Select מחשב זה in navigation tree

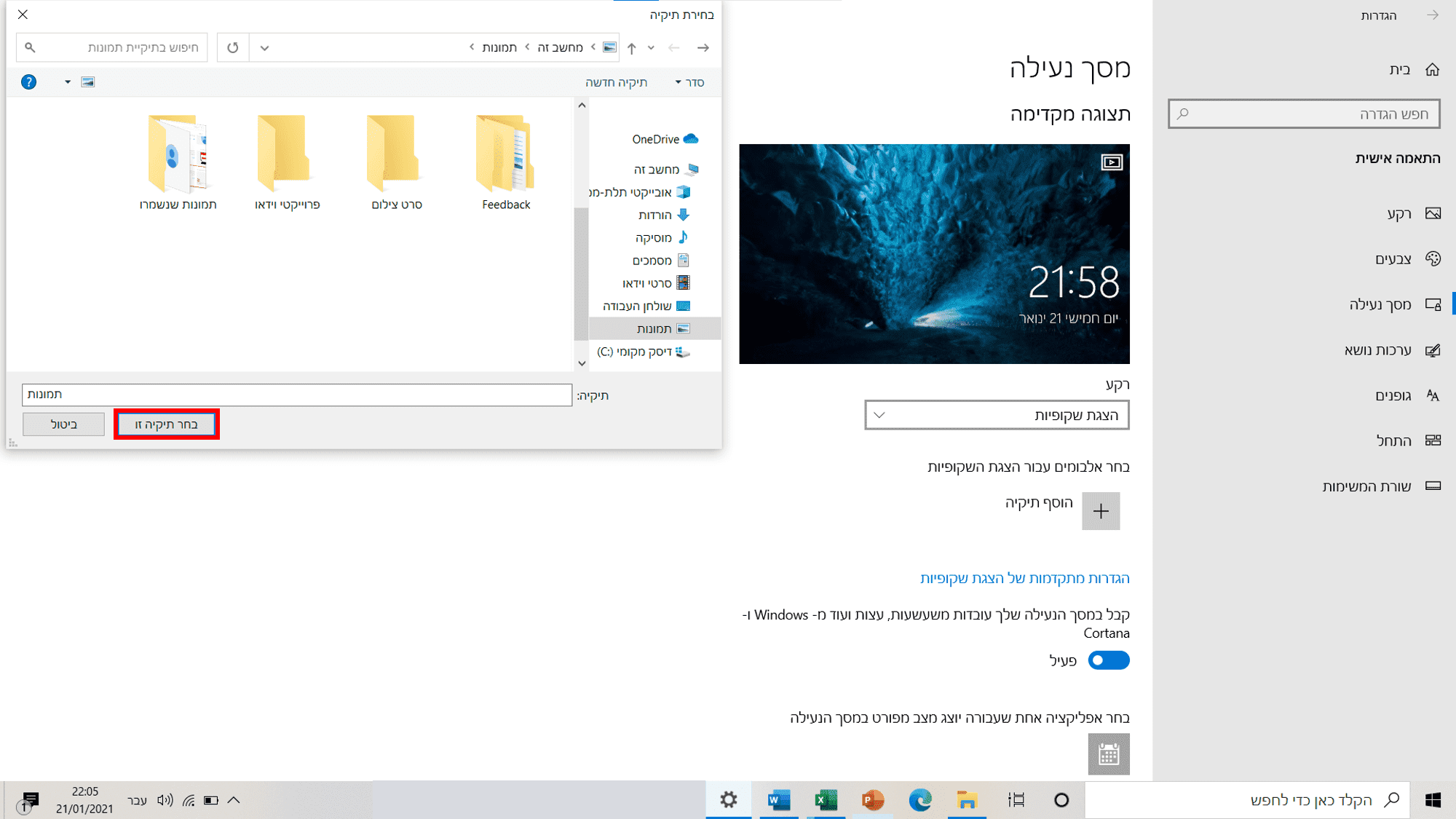click(x=665, y=170)
